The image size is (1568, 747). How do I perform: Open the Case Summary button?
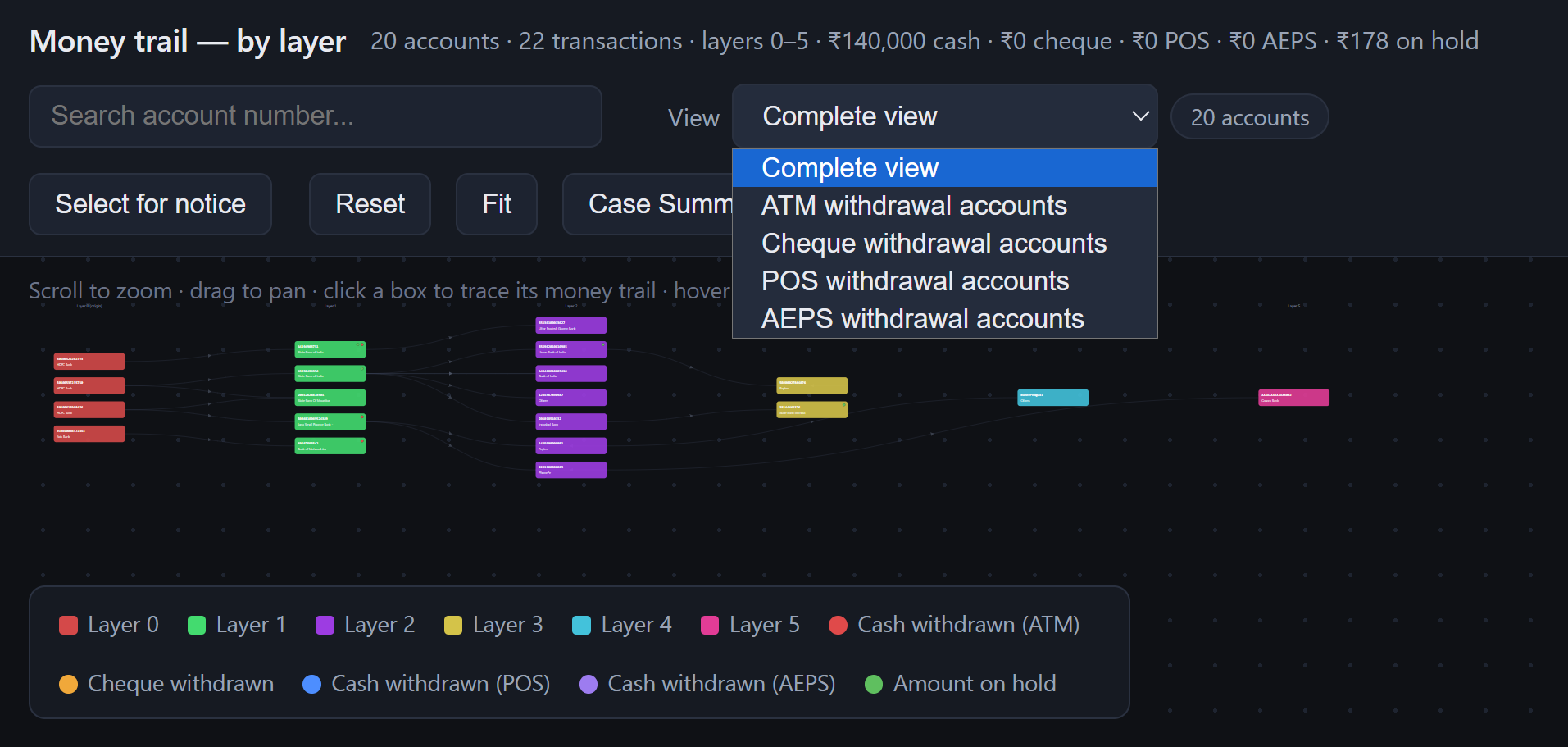point(648,204)
